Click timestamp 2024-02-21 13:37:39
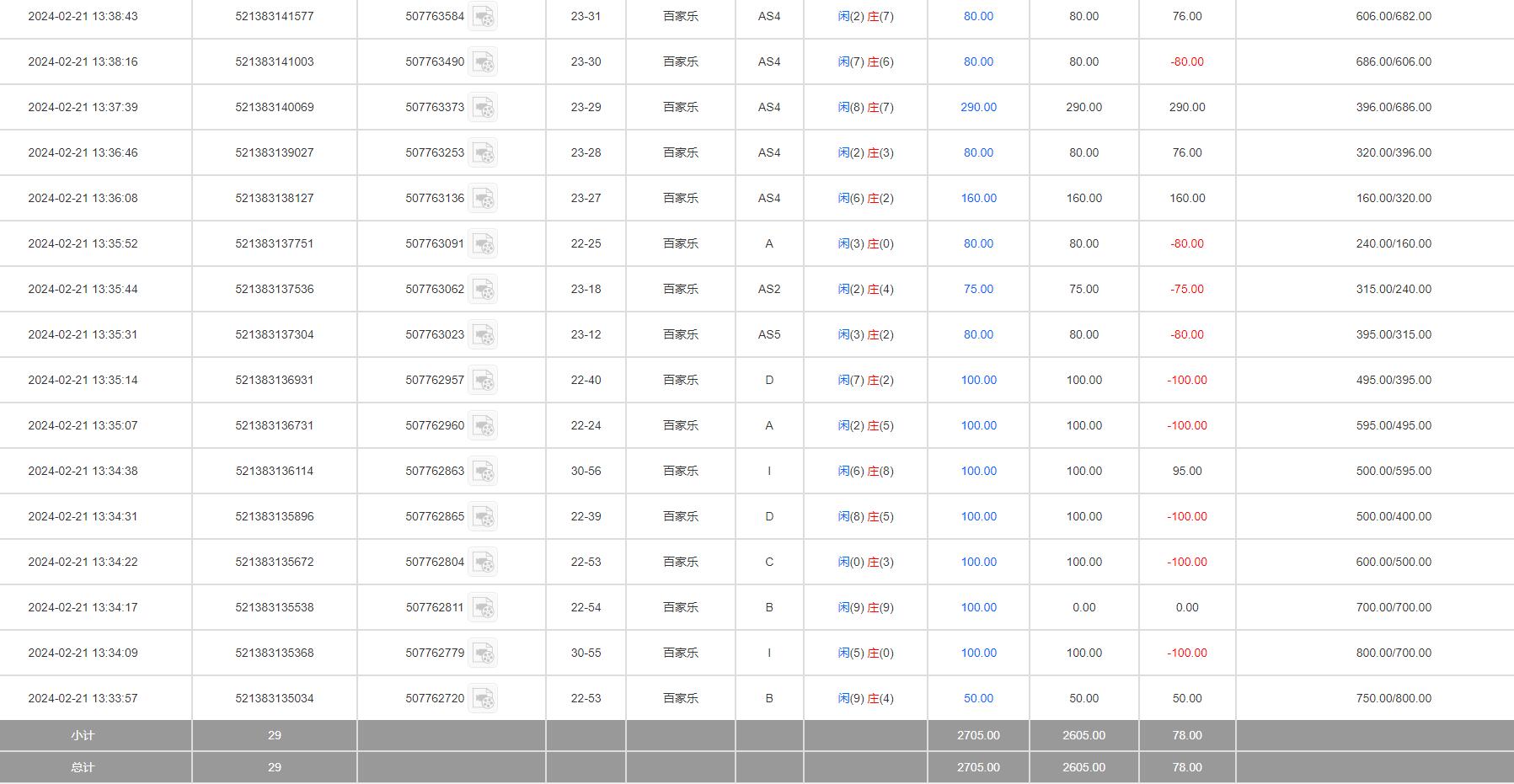This screenshot has width=1514, height=784. 83,107
